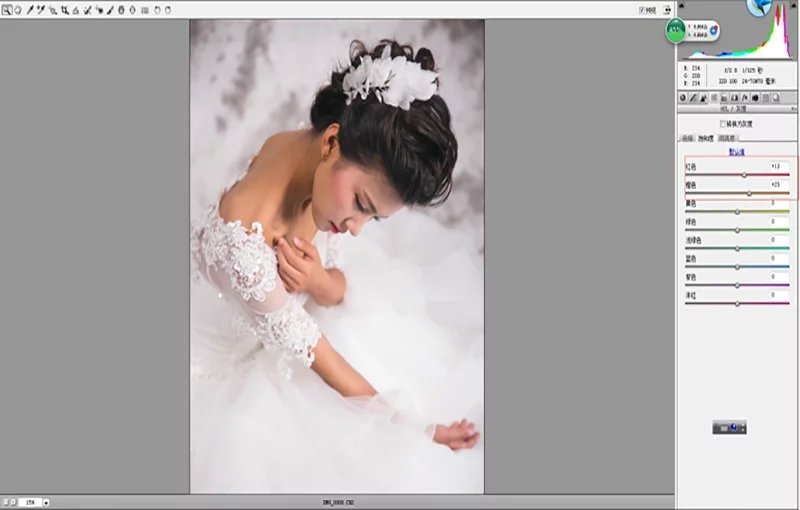Rotate image 90° counterclockwise
800x510 pixels.
tap(157, 10)
